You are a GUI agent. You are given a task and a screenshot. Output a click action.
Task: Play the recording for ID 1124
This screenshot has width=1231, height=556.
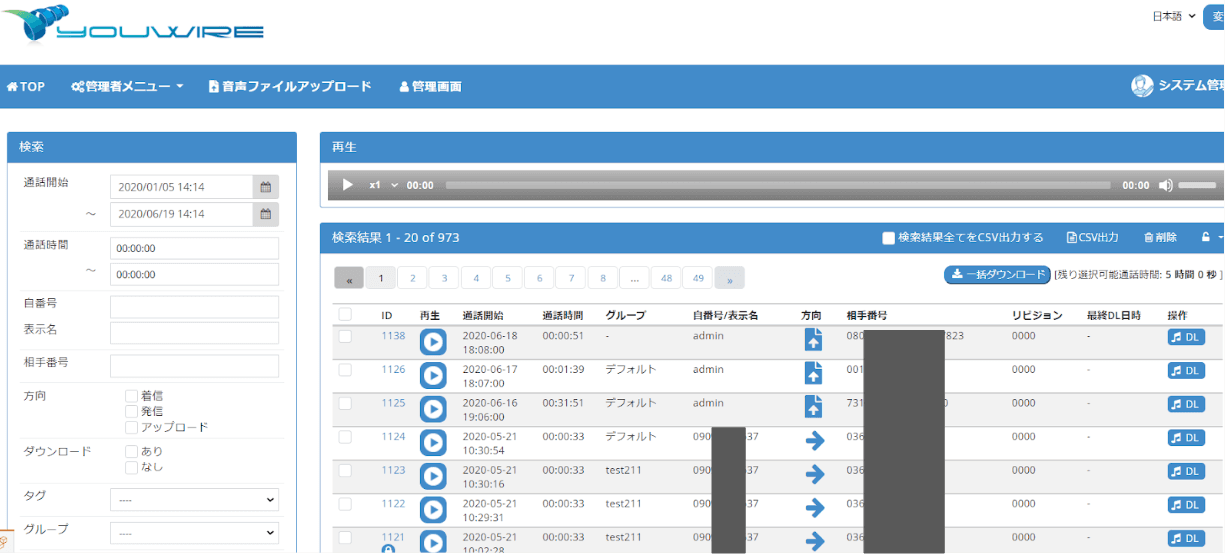pos(432,443)
